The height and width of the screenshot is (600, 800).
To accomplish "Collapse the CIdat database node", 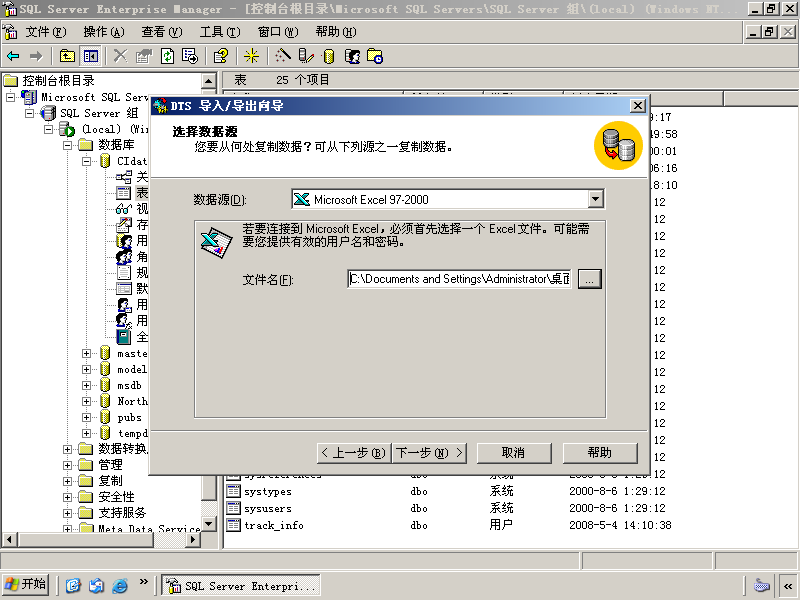I will [x=86, y=161].
